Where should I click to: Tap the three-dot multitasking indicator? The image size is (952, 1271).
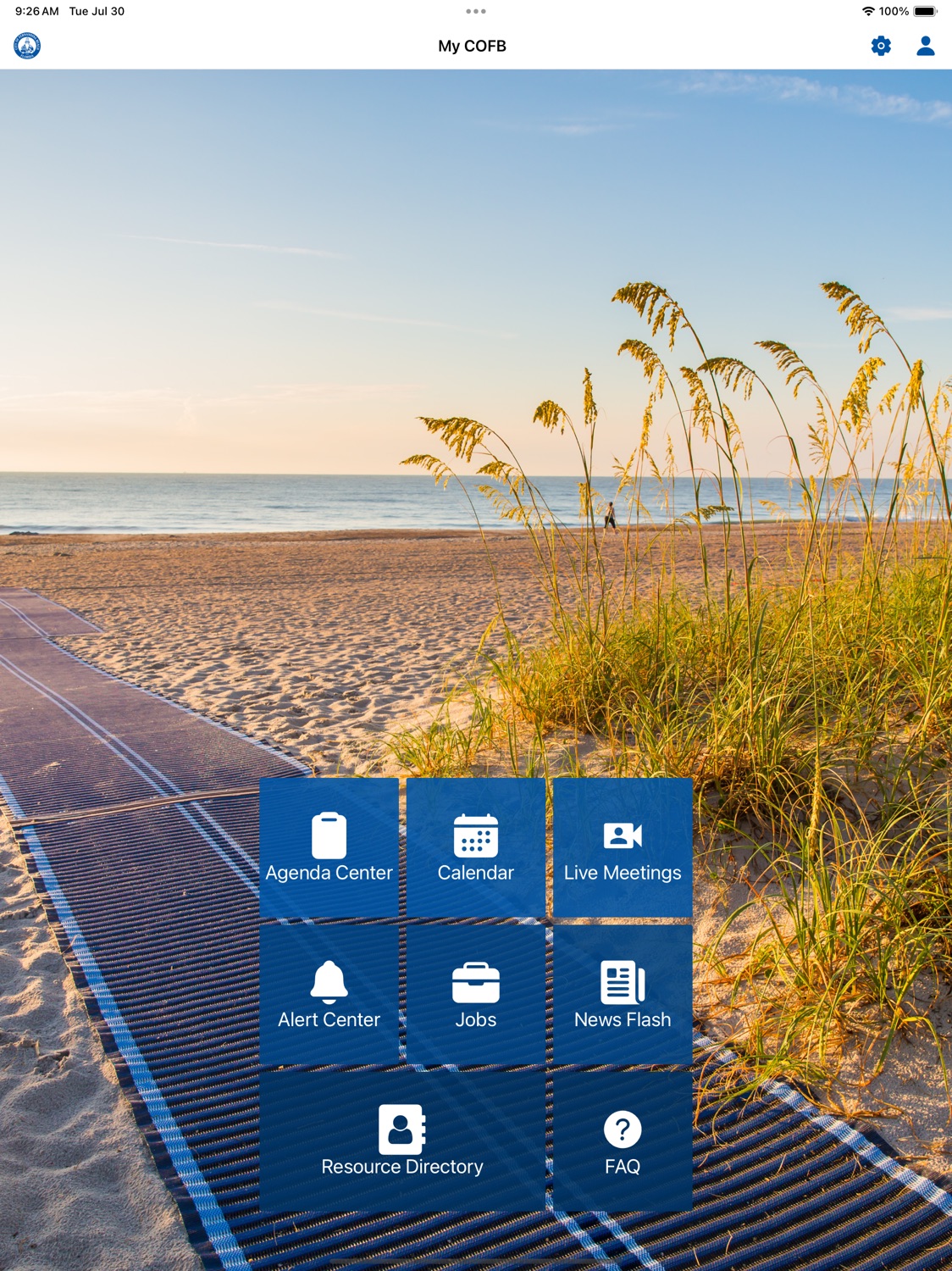[476, 11]
